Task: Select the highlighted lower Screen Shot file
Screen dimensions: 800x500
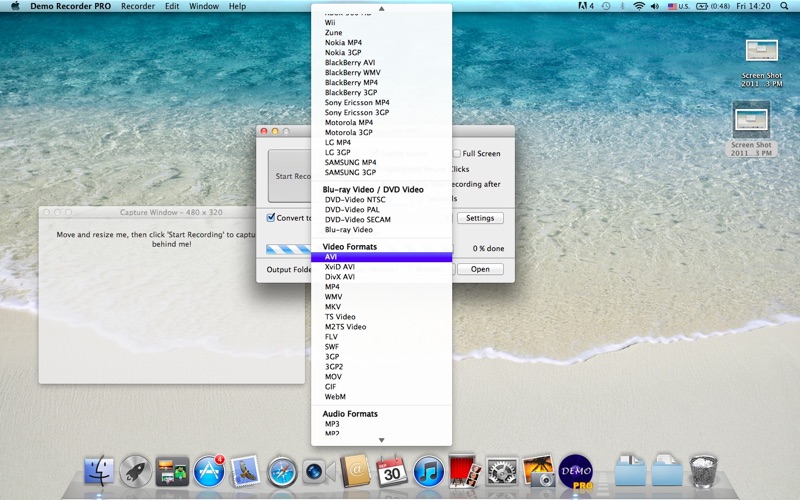Action: [751, 129]
